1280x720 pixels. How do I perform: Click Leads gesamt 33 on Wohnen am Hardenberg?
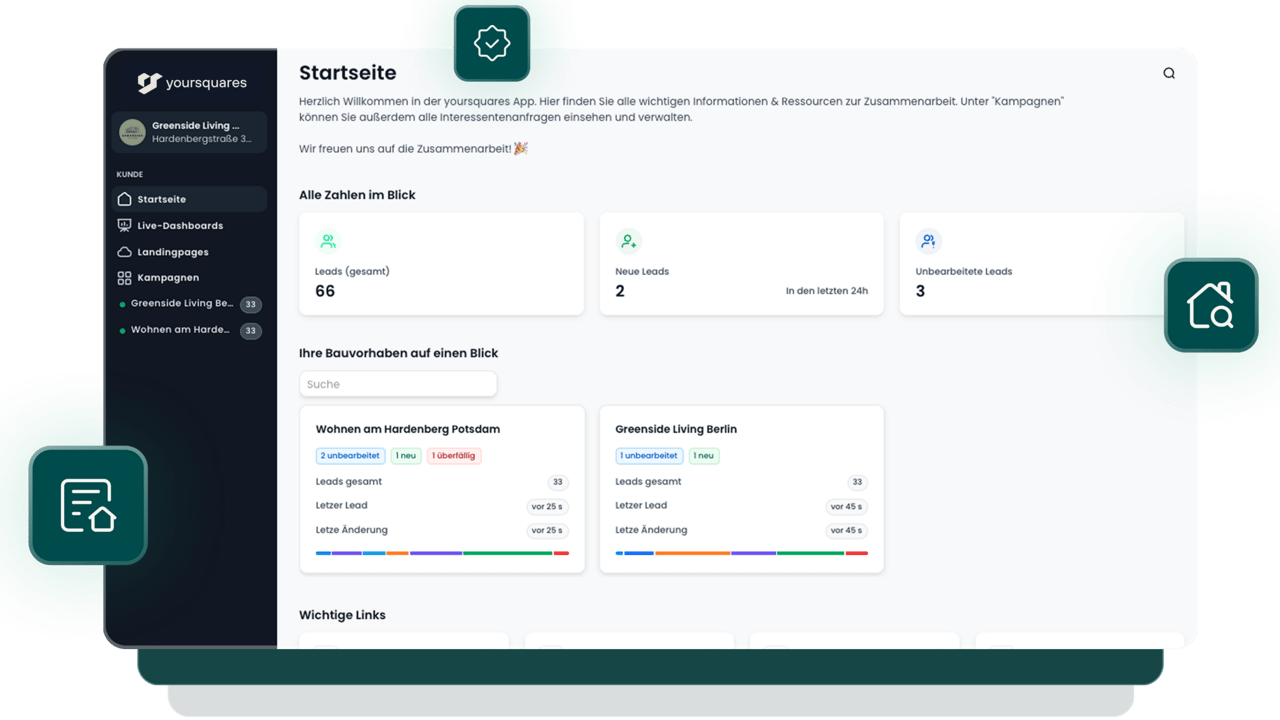pyautogui.click(x=558, y=482)
